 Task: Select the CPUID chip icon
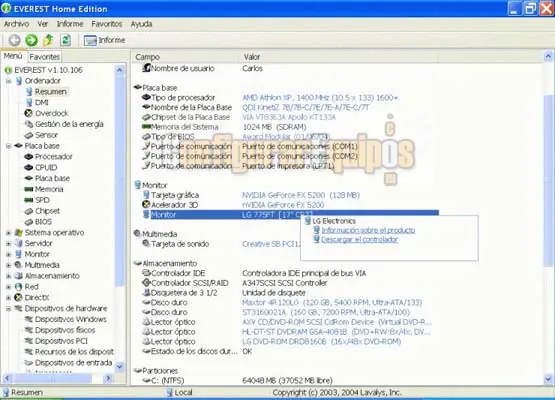[29, 167]
